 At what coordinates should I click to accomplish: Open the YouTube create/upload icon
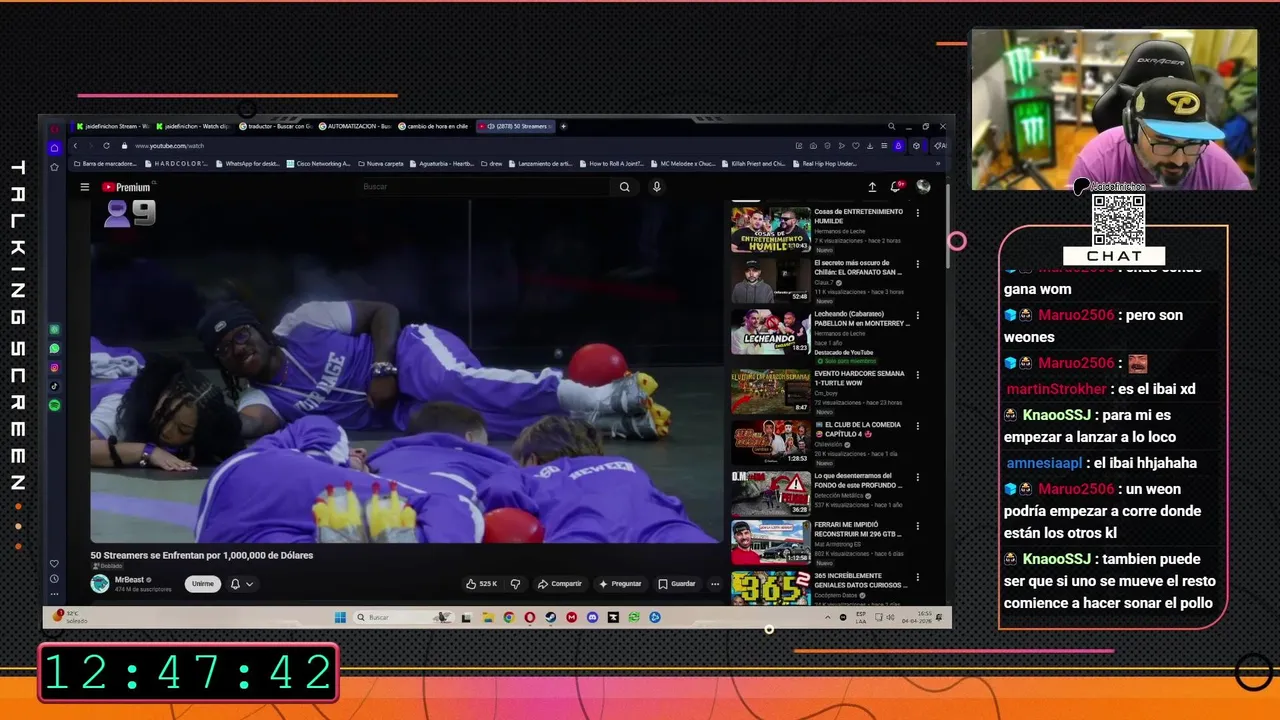872,187
